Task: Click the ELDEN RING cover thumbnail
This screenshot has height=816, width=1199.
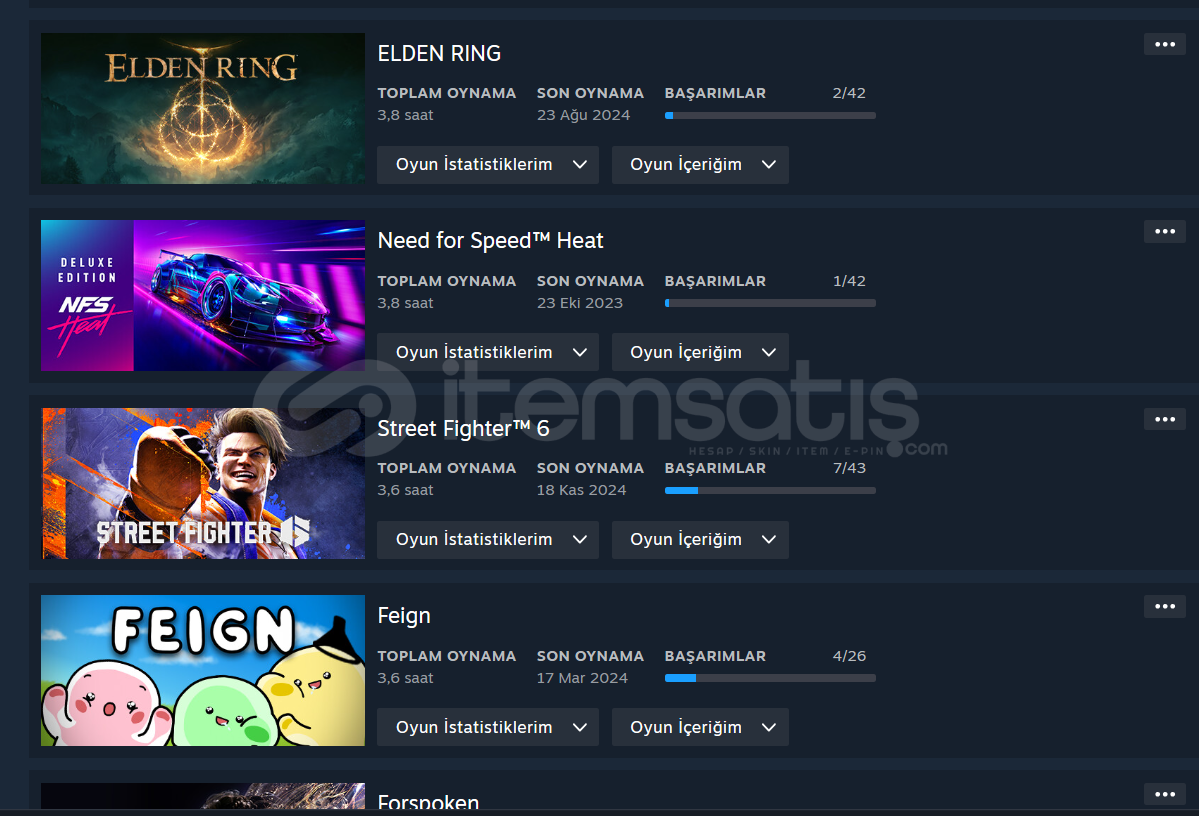Action: point(203,108)
